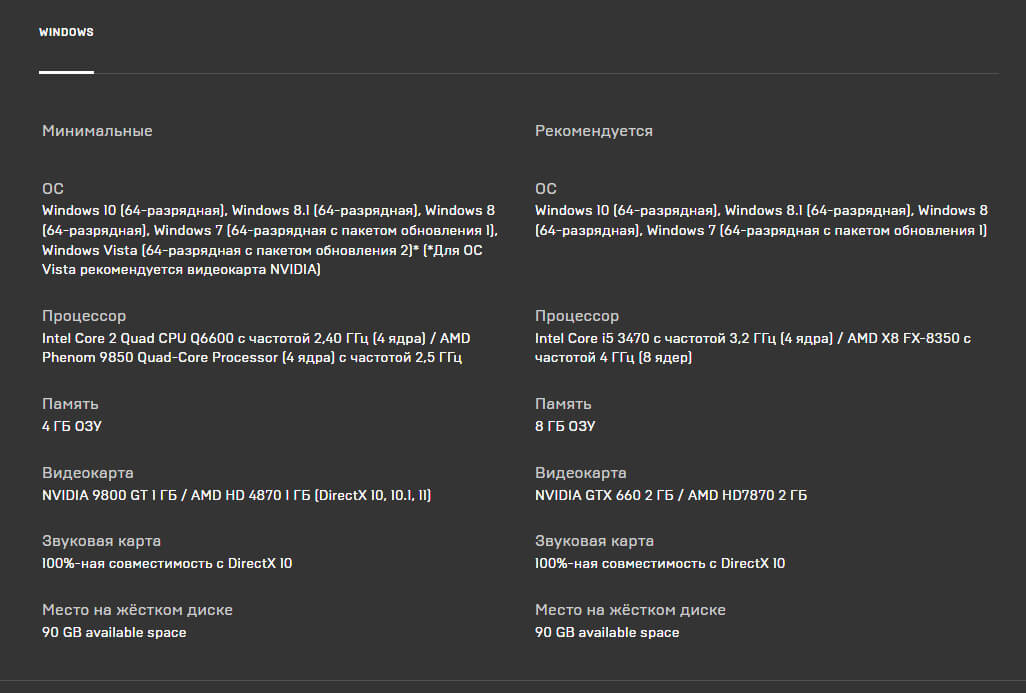Click the 8 ГБ ОЗУ memory value

(x=565, y=426)
